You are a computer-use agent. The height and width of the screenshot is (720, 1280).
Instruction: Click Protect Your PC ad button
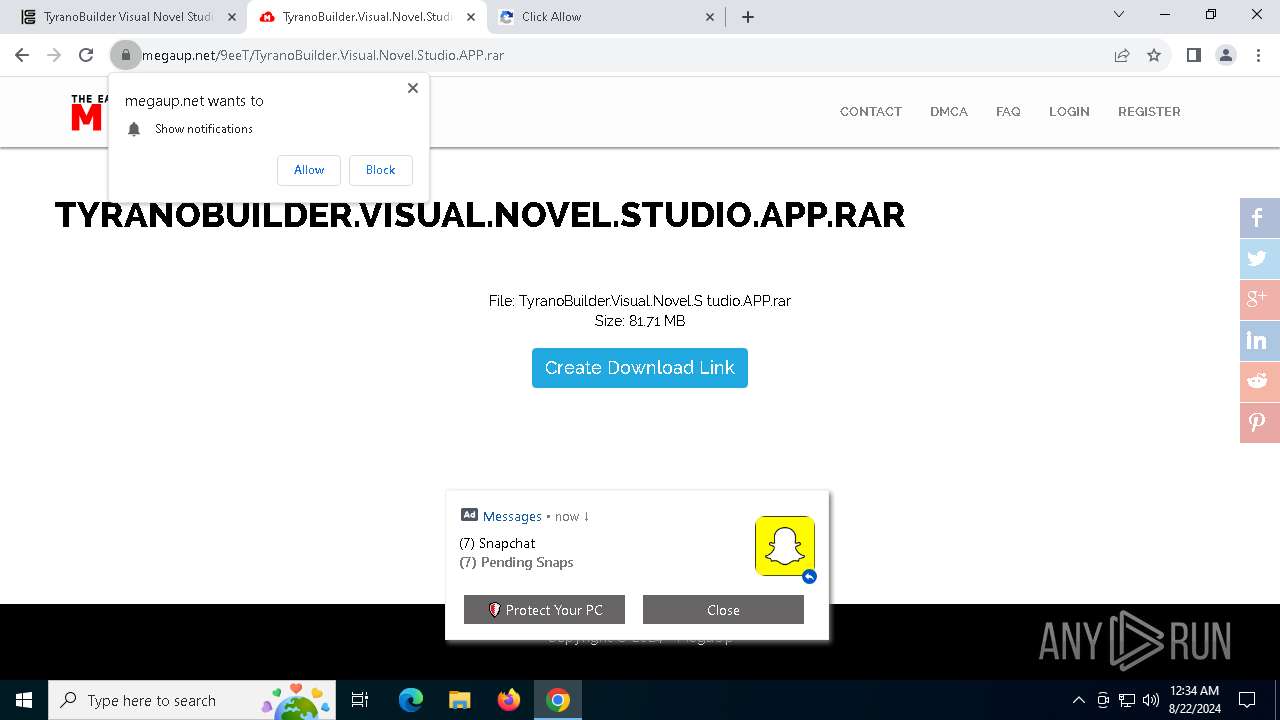(544, 610)
